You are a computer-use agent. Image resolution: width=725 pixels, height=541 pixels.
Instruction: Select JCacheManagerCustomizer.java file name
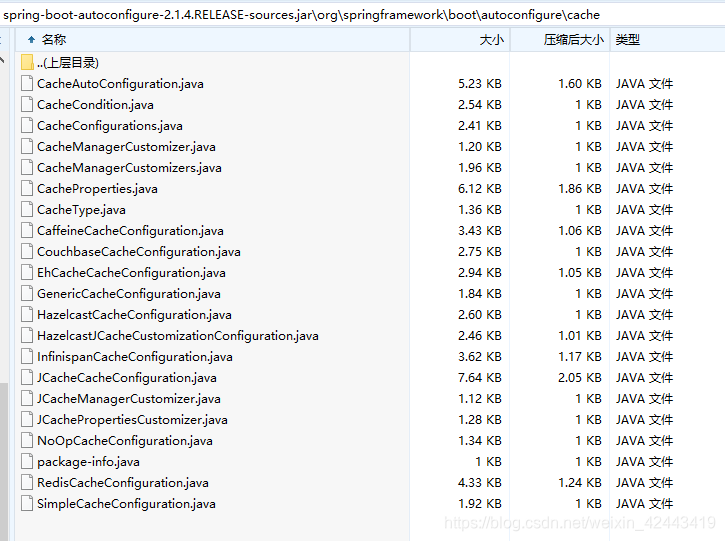tap(129, 399)
